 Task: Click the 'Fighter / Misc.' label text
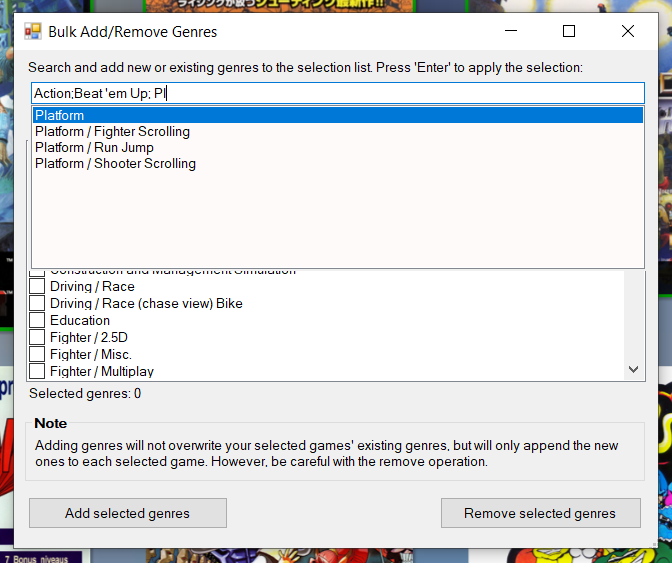coord(91,354)
